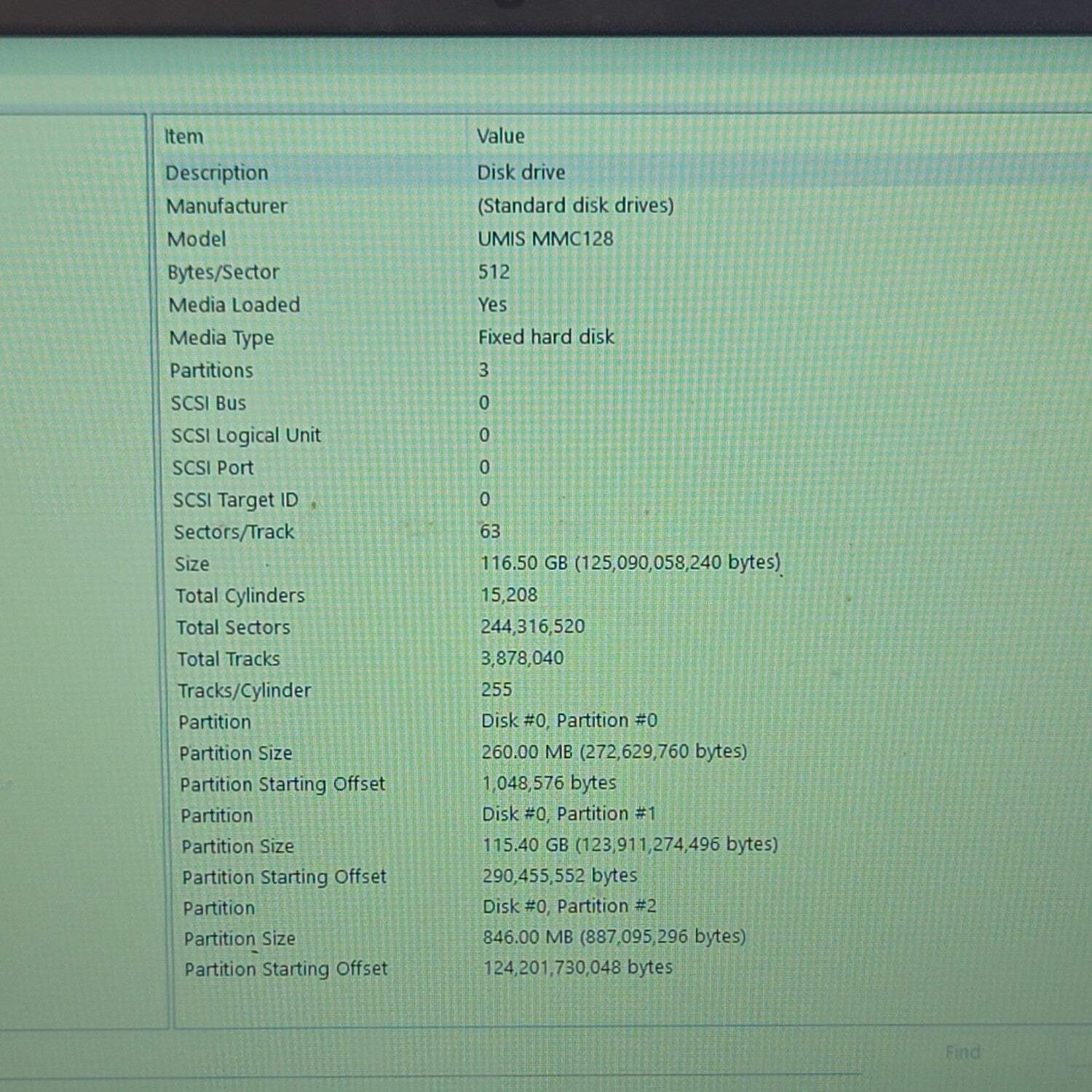Screen dimensions: 1092x1092
Task: Click the 0 value beside SCSI Port
Action: click(x=484, y=467)
